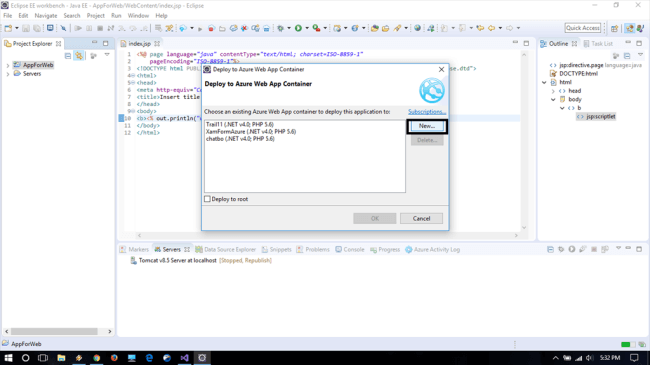Screen dimensions: 650x365
Task: Click the Quick Access input field
Action: tap(582, 28)
